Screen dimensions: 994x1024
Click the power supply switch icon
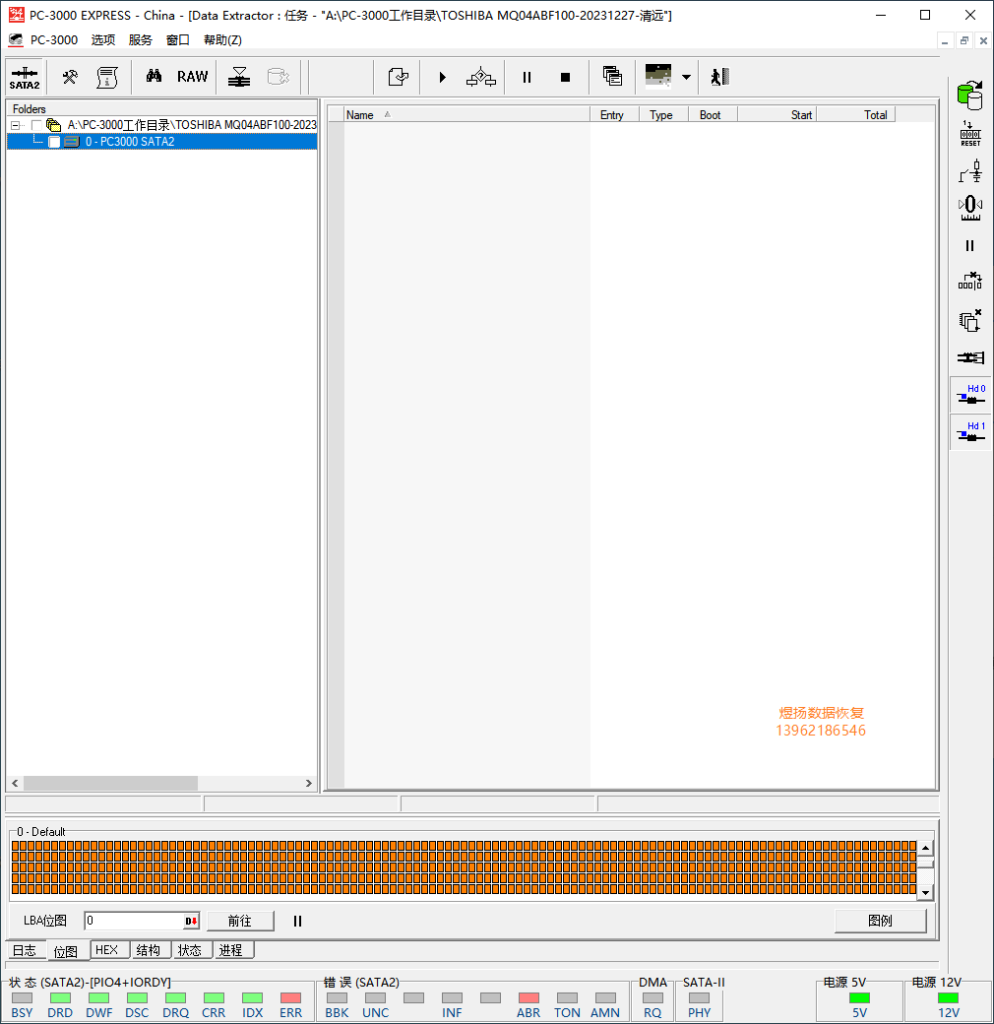970,172
